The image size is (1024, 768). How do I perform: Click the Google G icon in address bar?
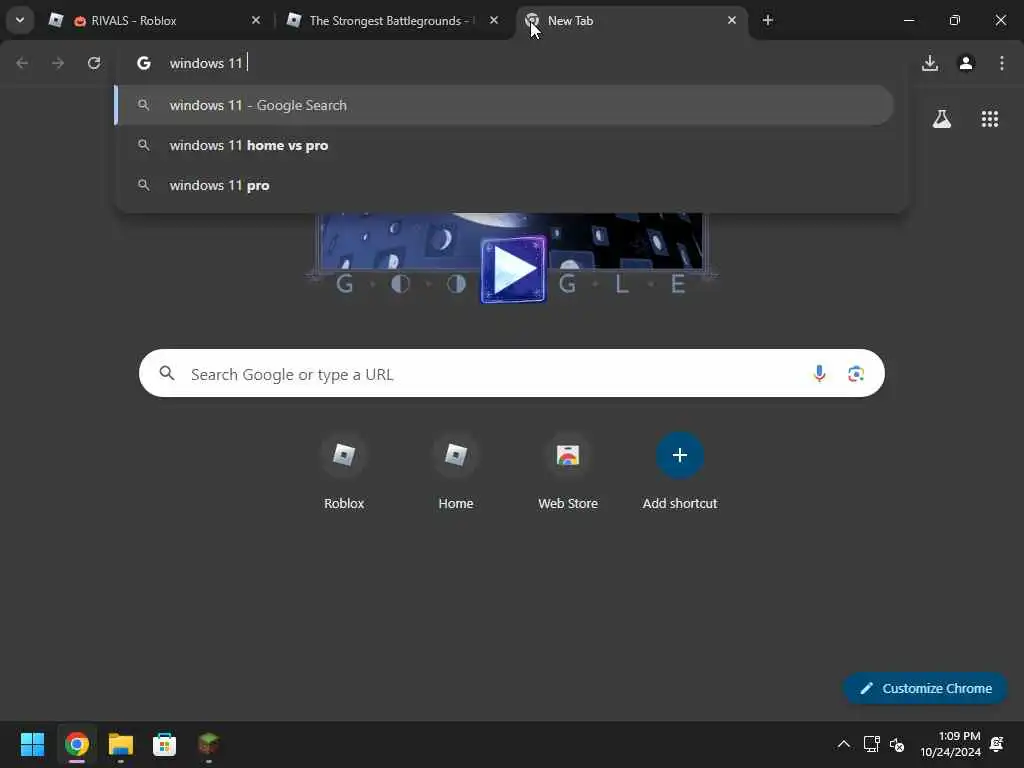144,63
